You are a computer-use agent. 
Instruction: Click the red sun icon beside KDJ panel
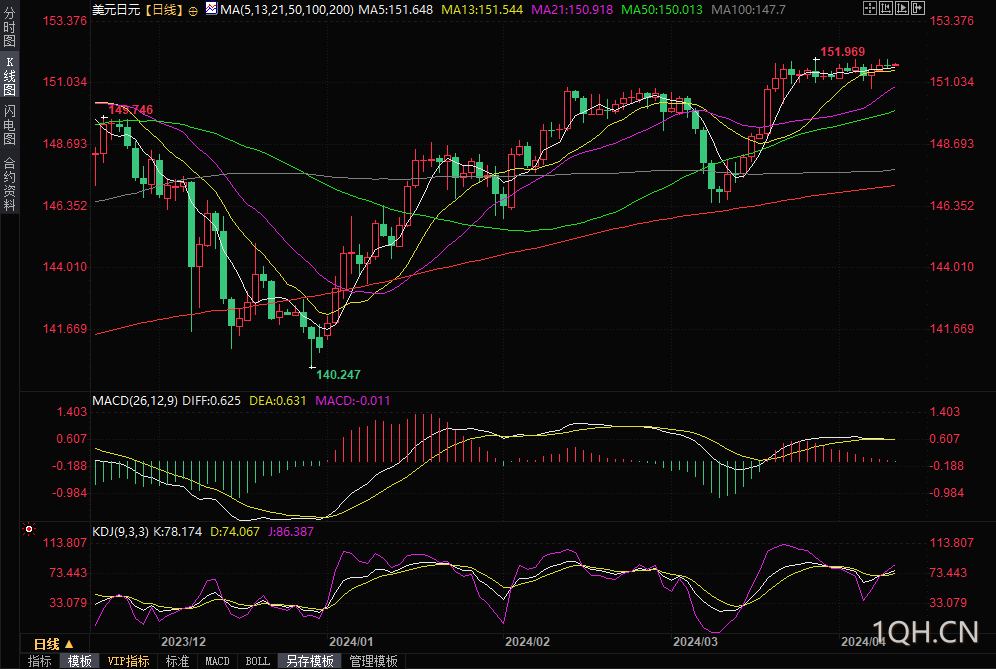click(x=29, y=529)
